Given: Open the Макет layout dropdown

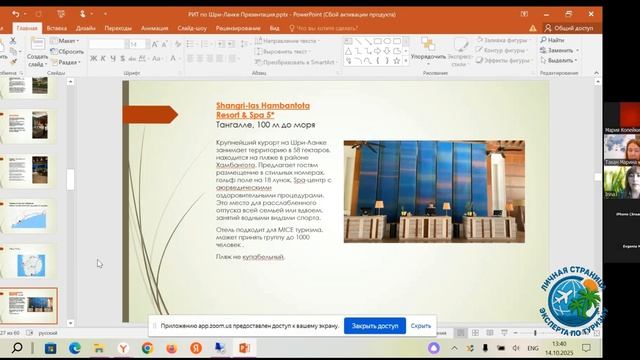Looking at the screenshot, I should coord(65,41).
